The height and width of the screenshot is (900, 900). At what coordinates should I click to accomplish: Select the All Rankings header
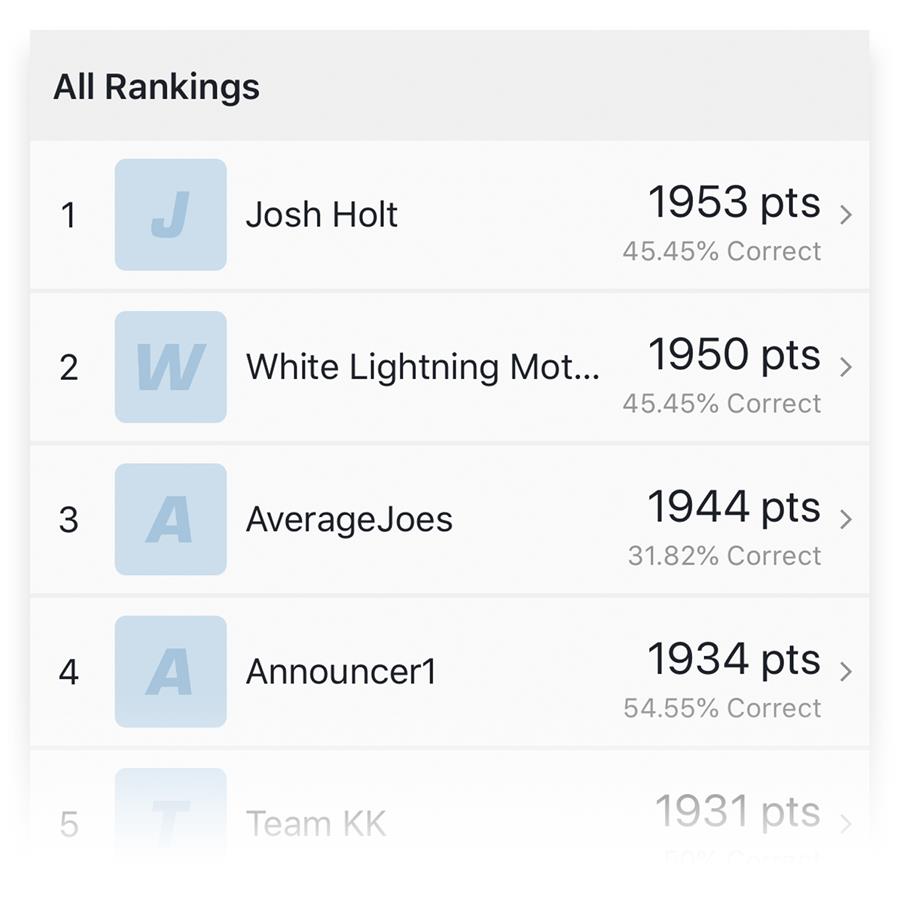(x=156, y=87)
